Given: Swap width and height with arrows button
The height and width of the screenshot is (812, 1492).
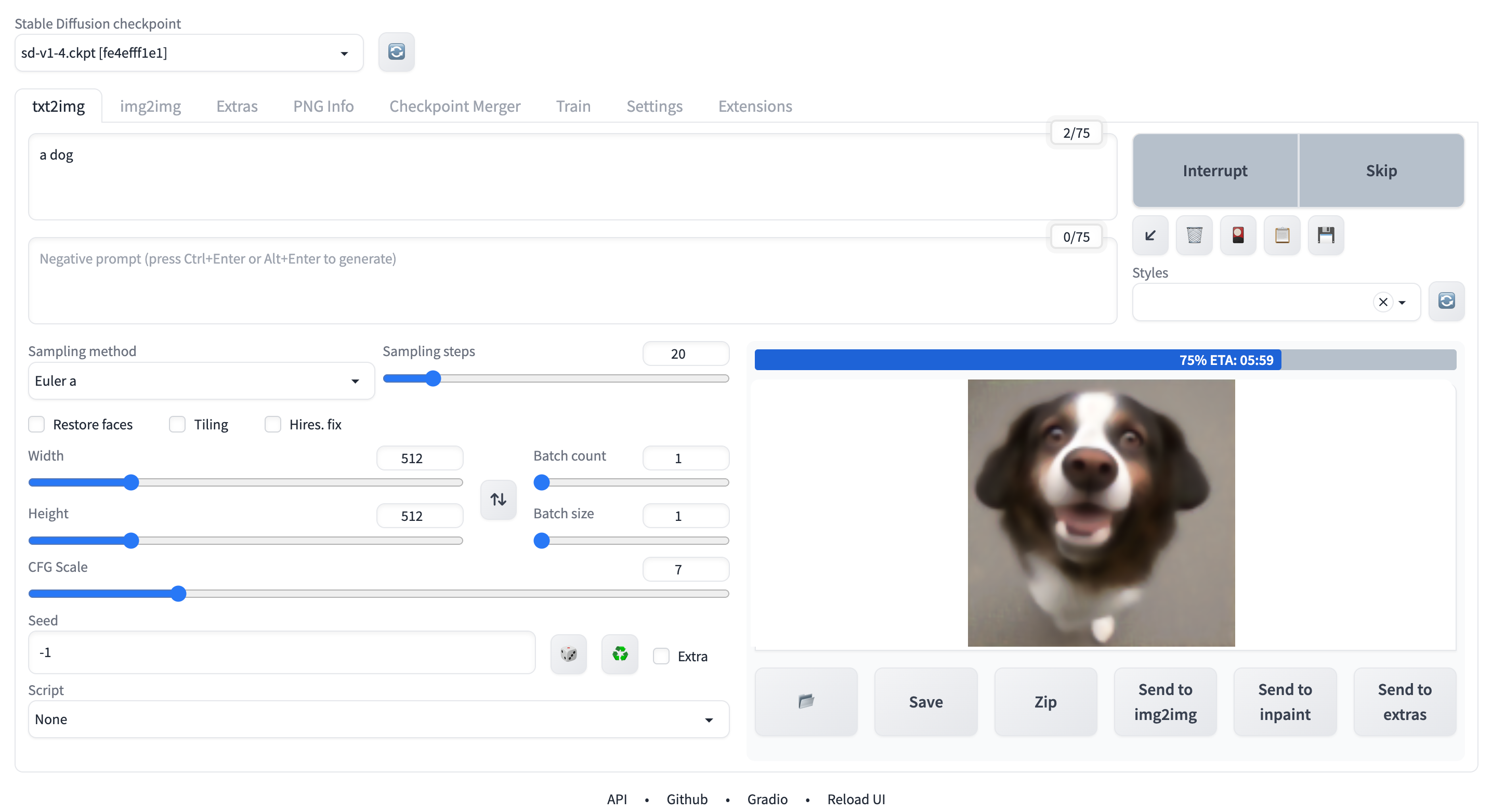Looking at the screenshot, I should tap(498, 499).
